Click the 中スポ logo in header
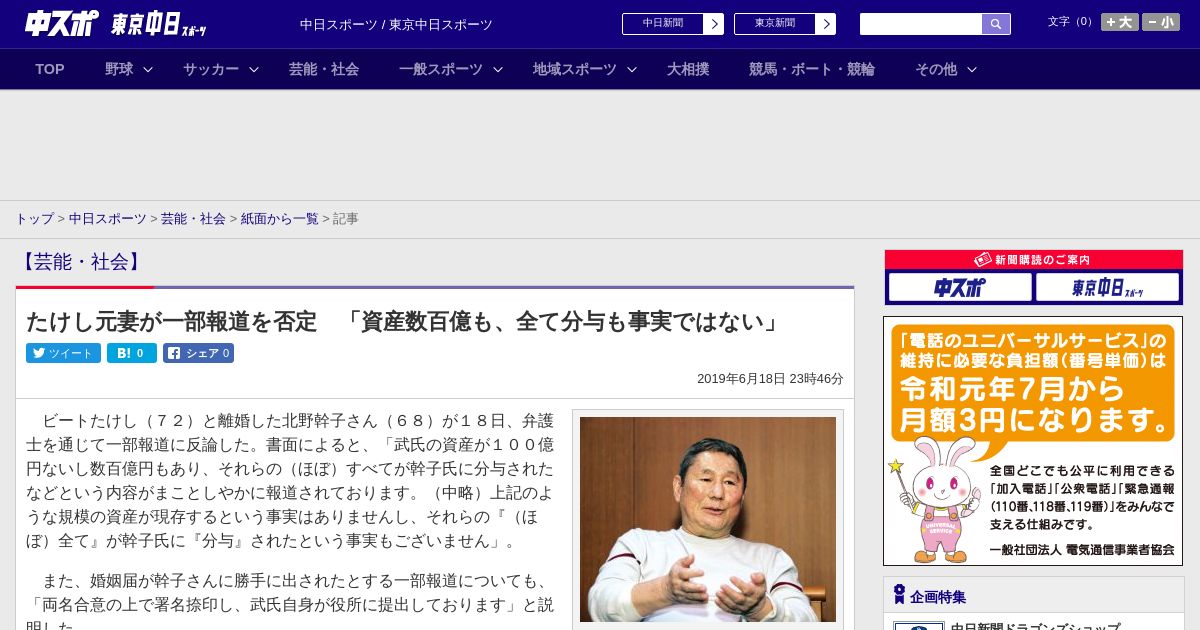The image size is (1200, 630). [62, 23]
